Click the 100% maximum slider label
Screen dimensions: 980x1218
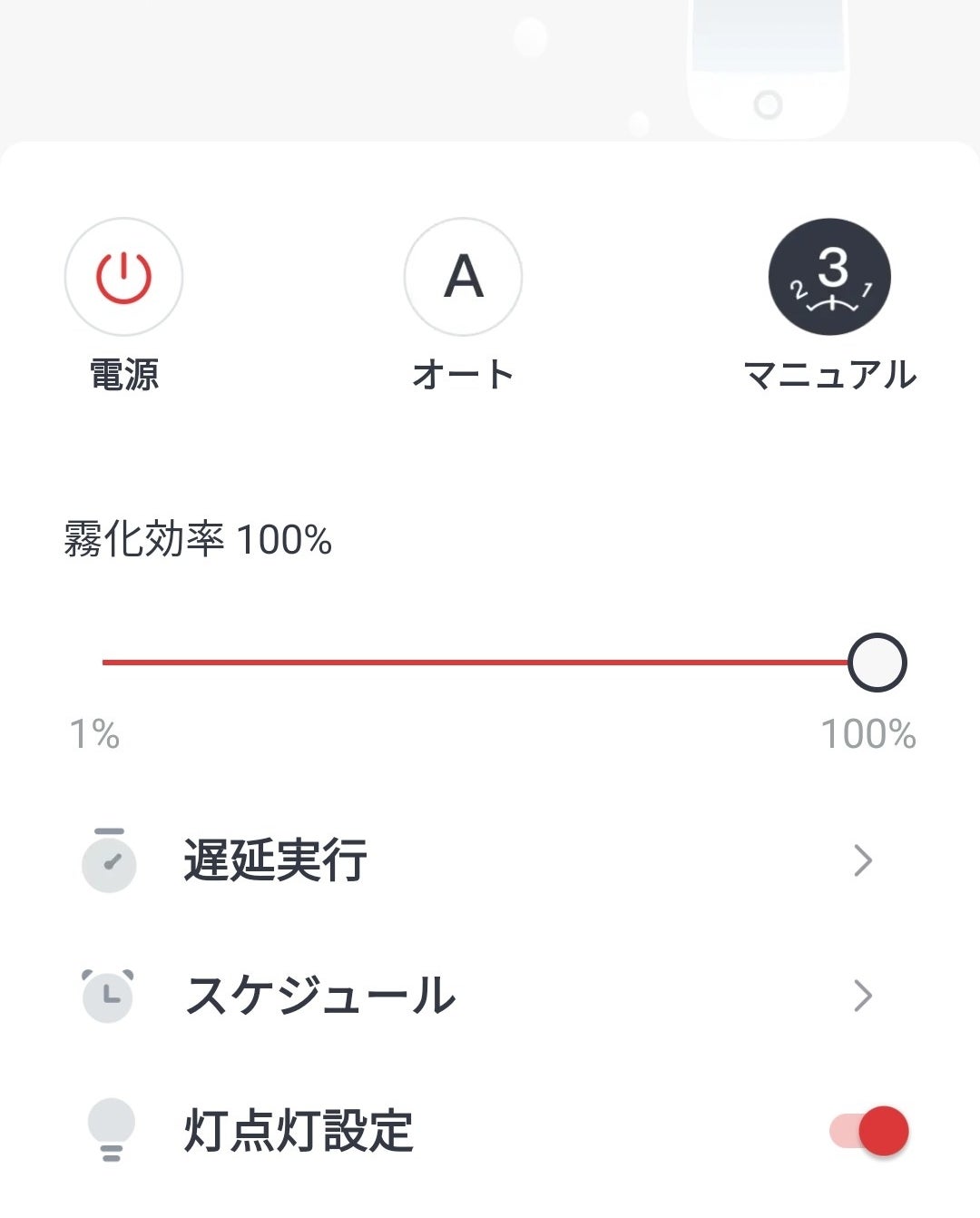868,733
